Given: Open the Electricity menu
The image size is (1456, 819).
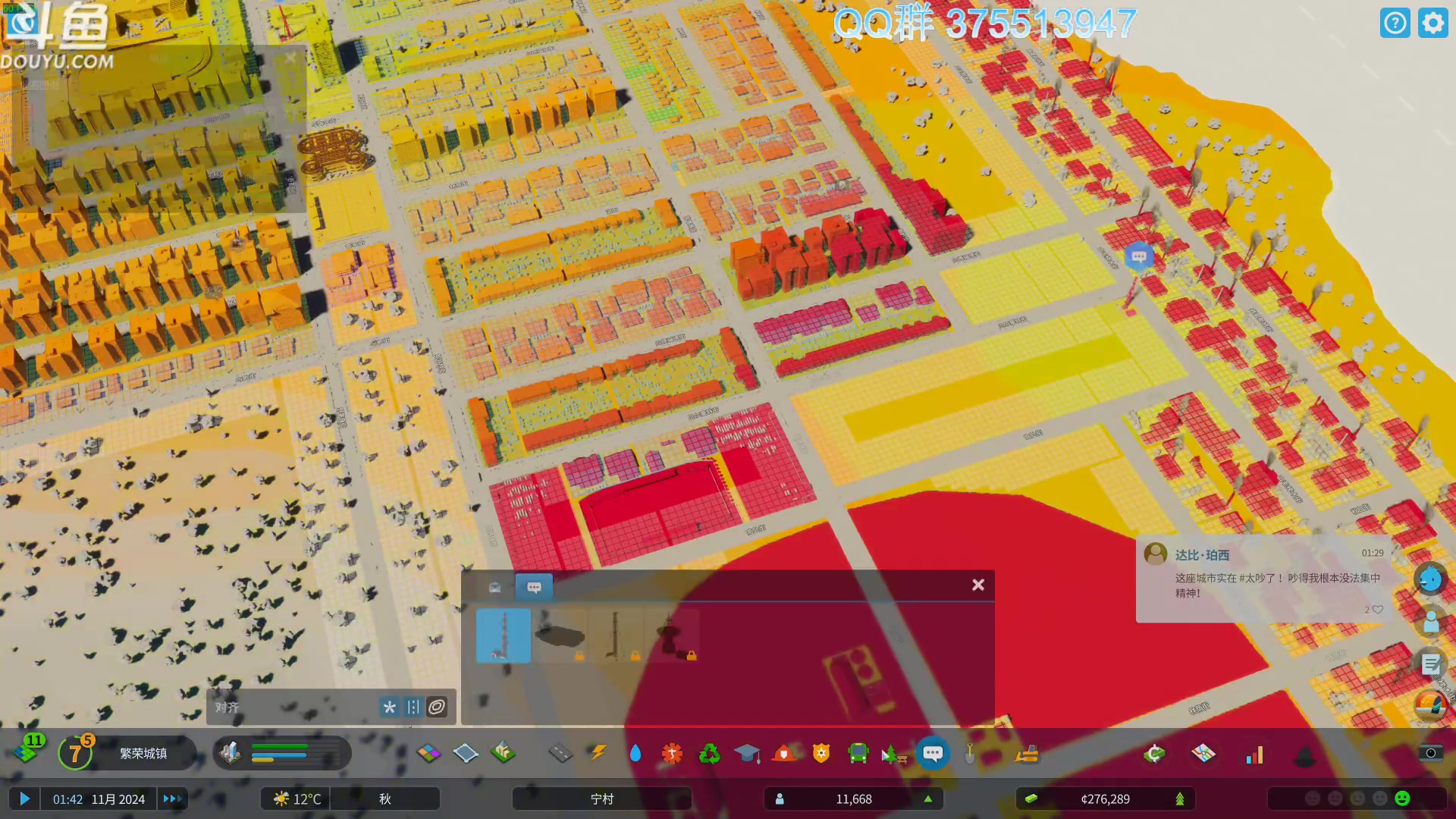Looking at the screenshot, I should click(x=598, y=753).
